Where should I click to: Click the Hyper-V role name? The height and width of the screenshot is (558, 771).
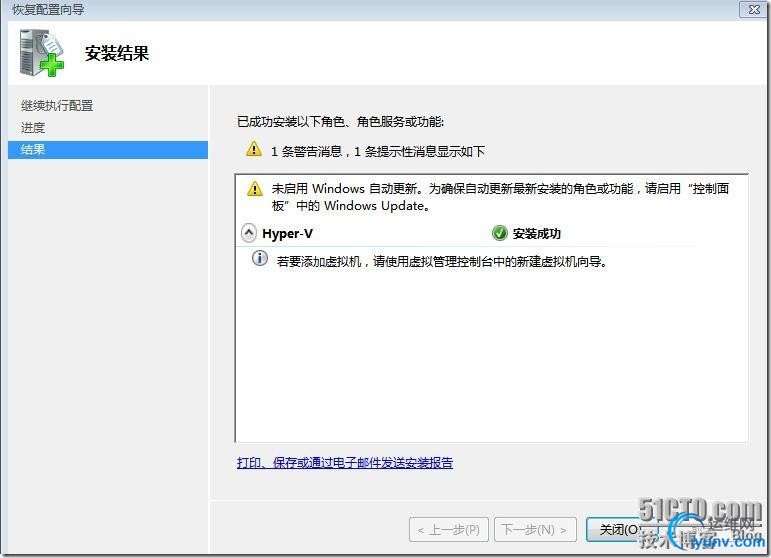click(x=287, y=234)
